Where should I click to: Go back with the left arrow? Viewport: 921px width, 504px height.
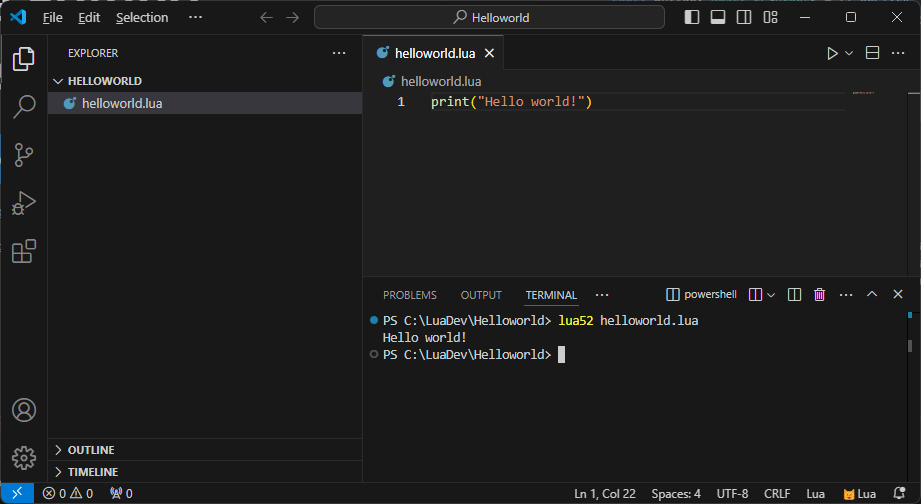[x=267, y=18]
